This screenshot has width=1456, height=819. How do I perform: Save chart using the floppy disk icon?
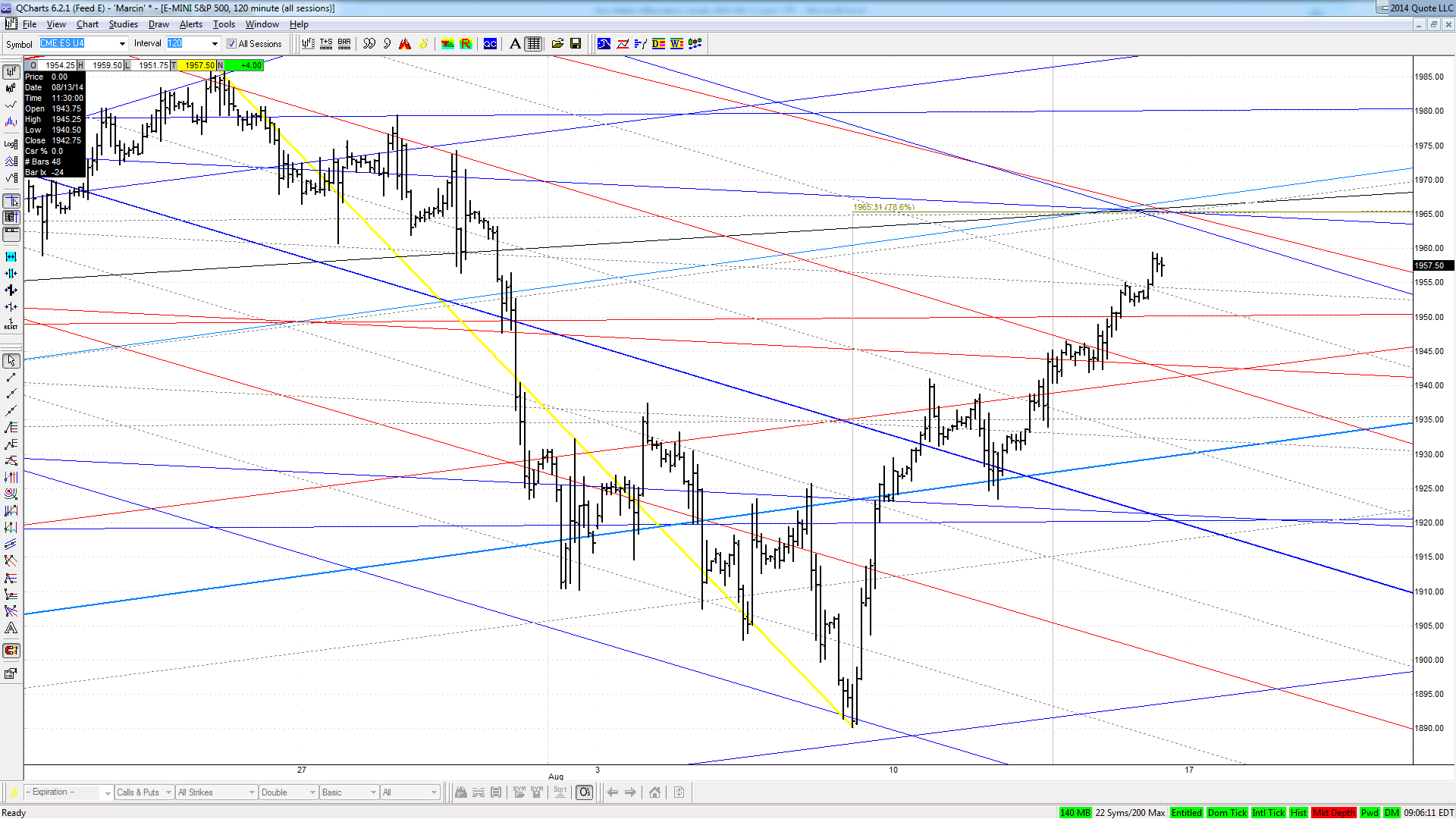[576, 44]
